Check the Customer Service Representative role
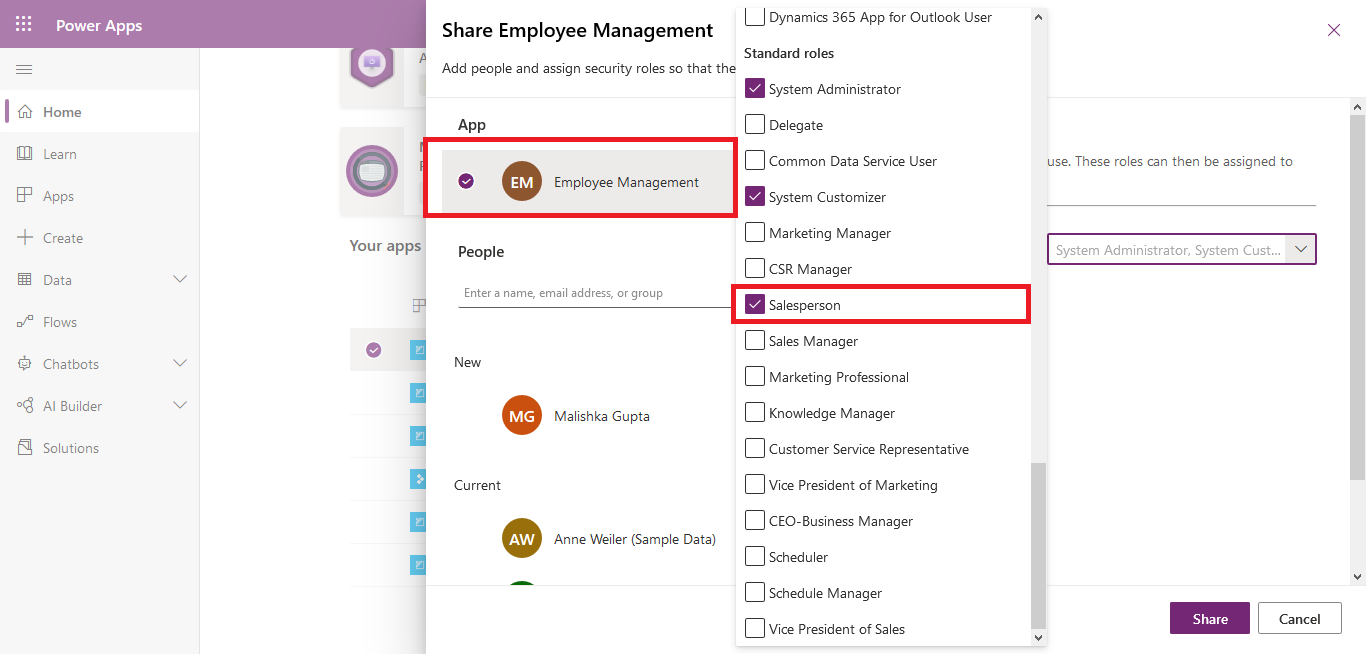The image size is (1366, 654). tap(755, 448)
